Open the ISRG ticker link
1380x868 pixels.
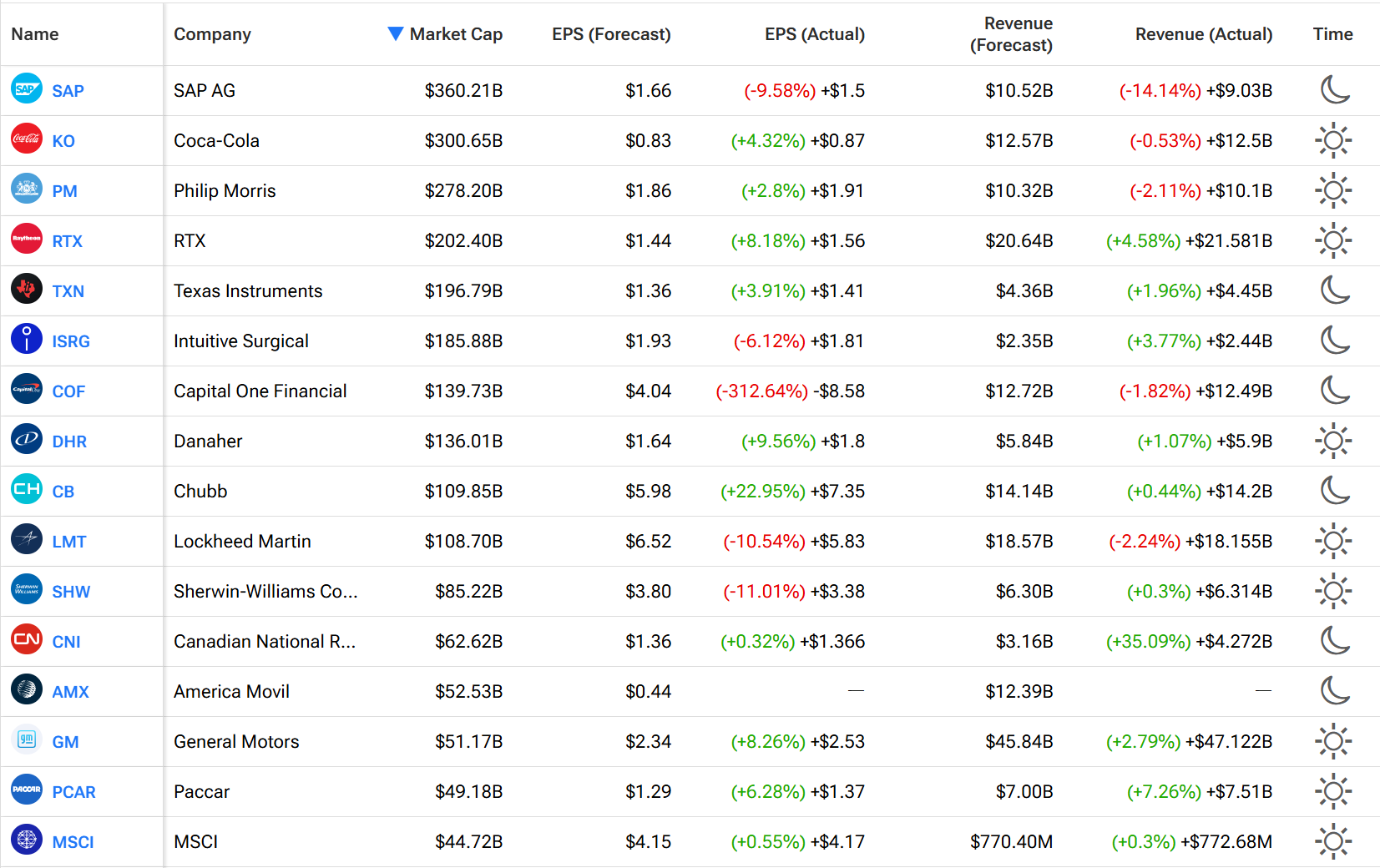pos(71,341)
